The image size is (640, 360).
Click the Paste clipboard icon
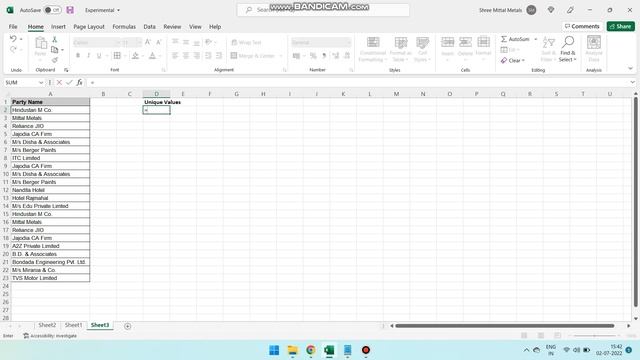40,43
